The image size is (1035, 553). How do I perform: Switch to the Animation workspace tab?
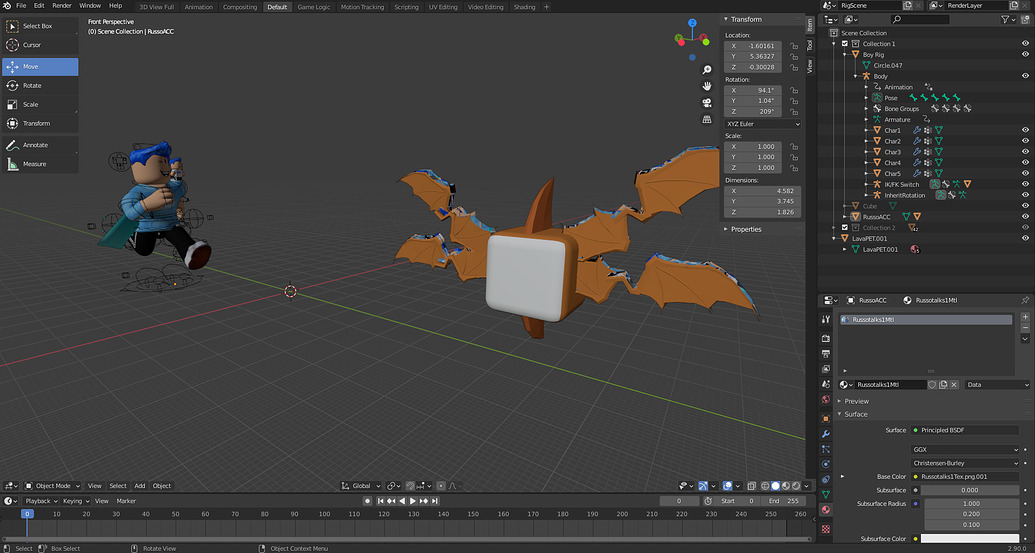(x=199, y=7)
